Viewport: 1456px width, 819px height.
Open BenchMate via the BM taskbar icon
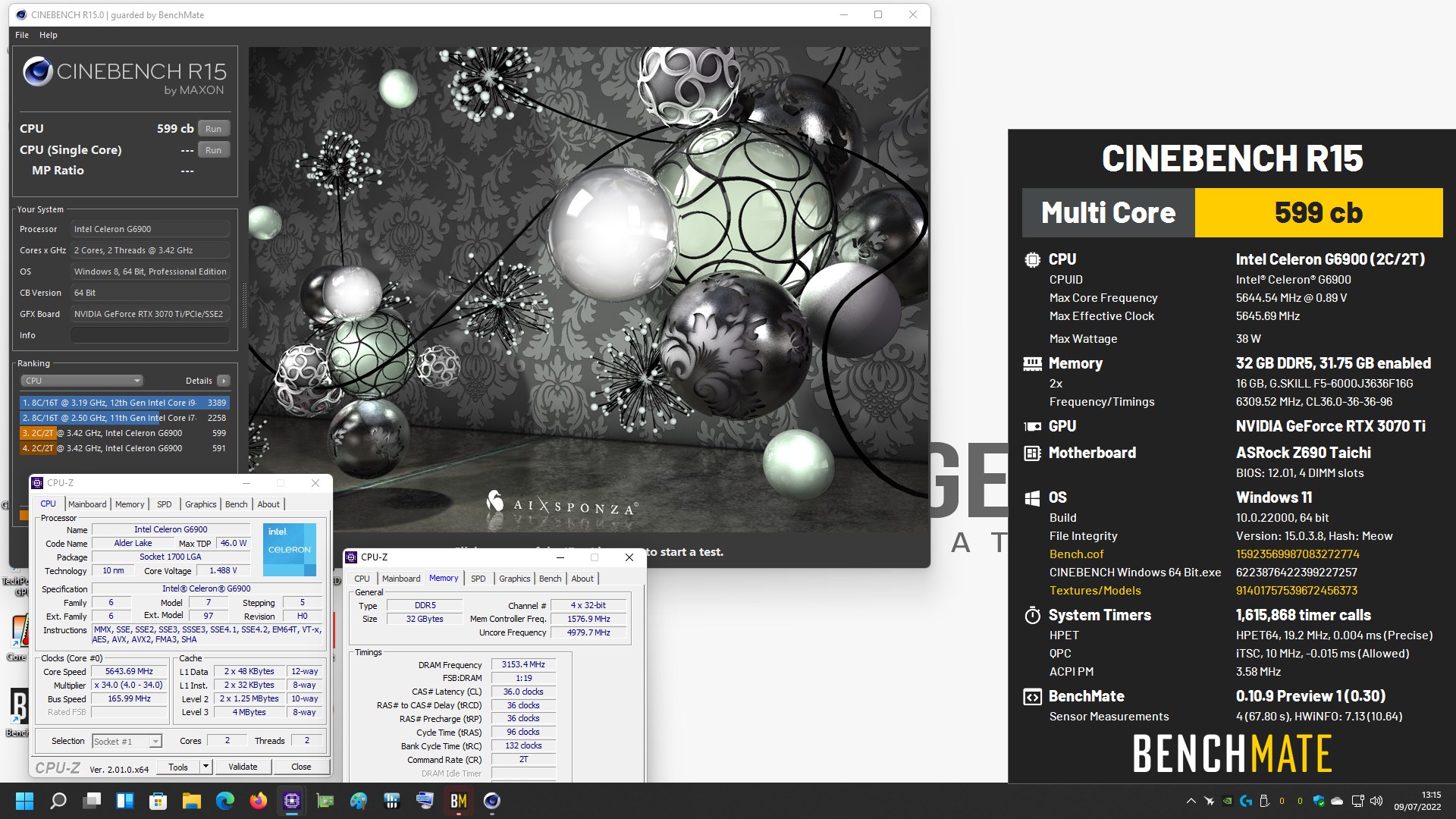pos(459,801)
